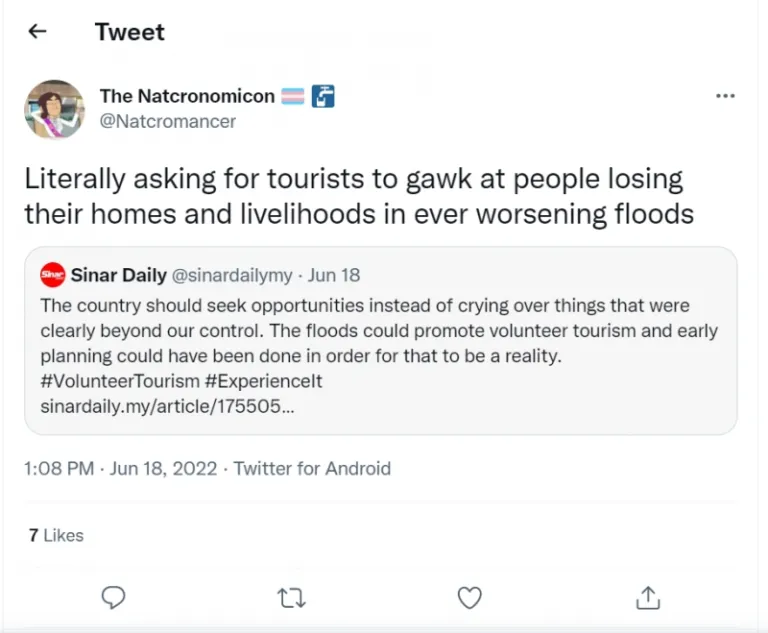Open Sinar Daily quoted account name

(x=109, y=275)
